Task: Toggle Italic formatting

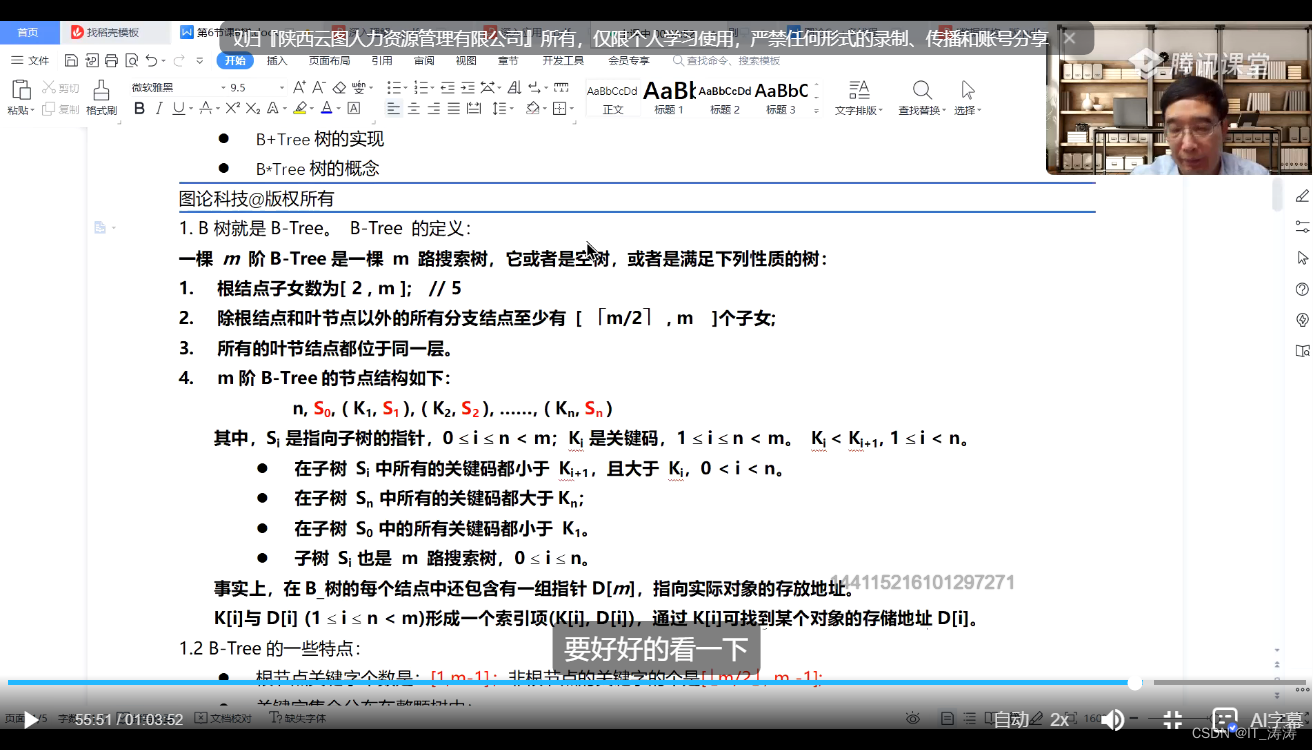Action: (x=159, y=108)
